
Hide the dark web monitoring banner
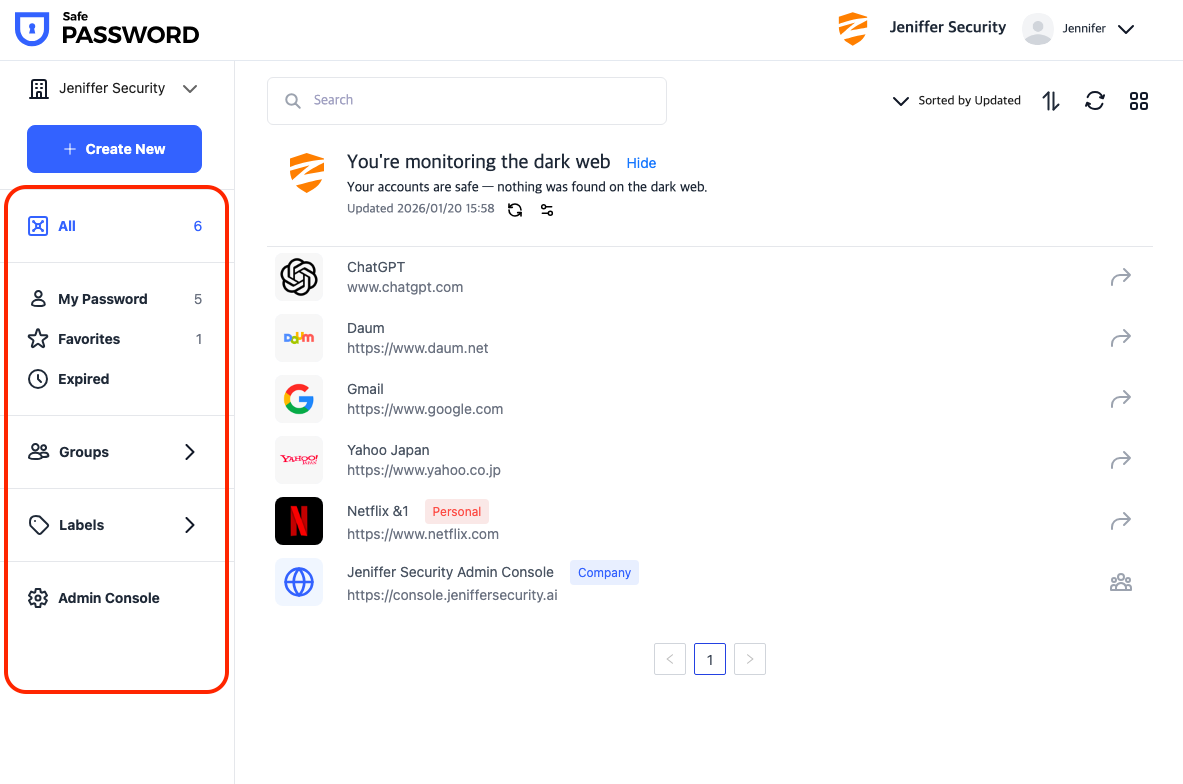[x=641, y=163]
